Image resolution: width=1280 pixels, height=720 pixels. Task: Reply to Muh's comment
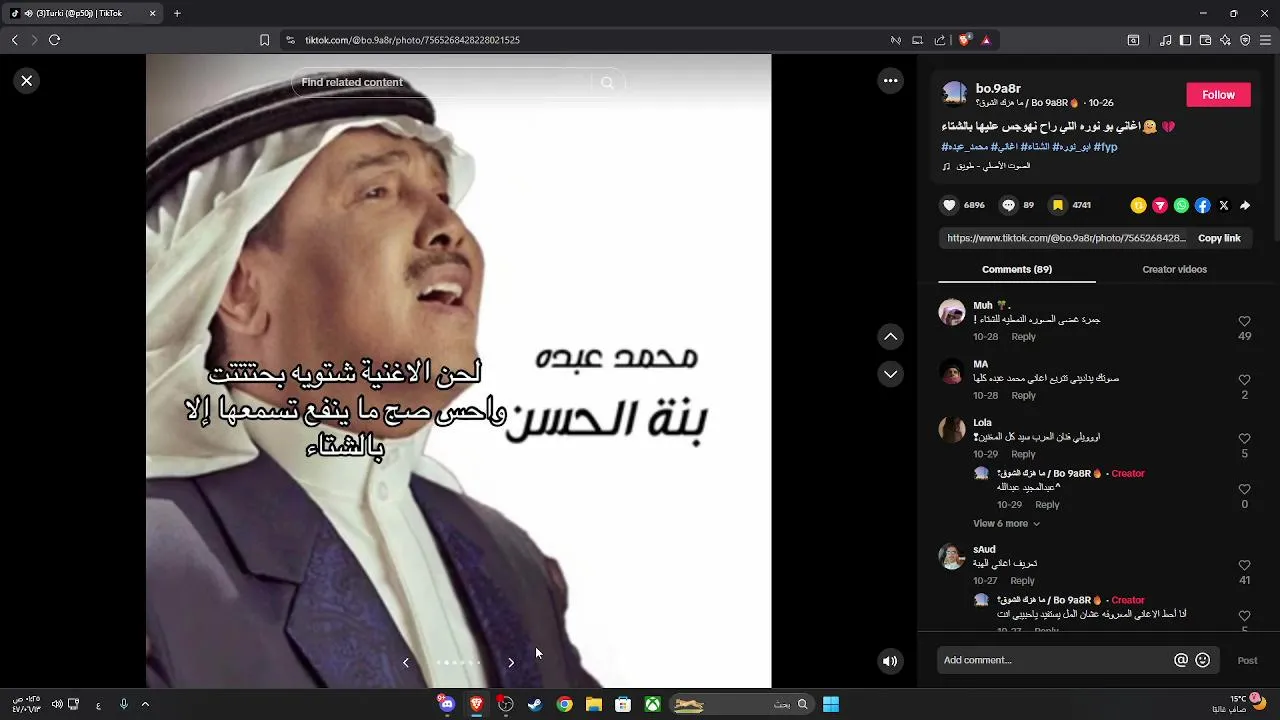(x=1023, y=337)
